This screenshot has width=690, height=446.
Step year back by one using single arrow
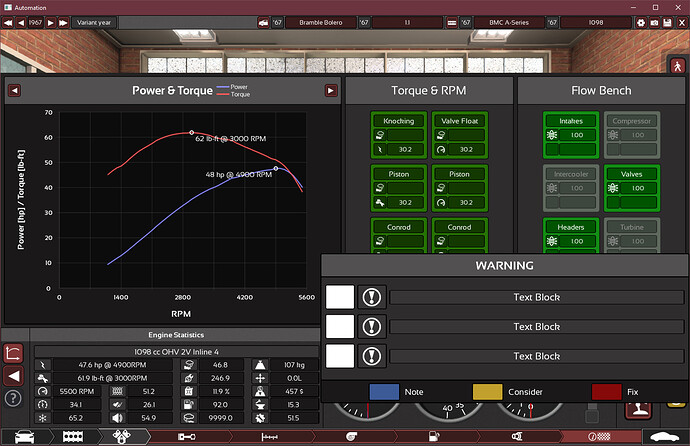(20, 21)
